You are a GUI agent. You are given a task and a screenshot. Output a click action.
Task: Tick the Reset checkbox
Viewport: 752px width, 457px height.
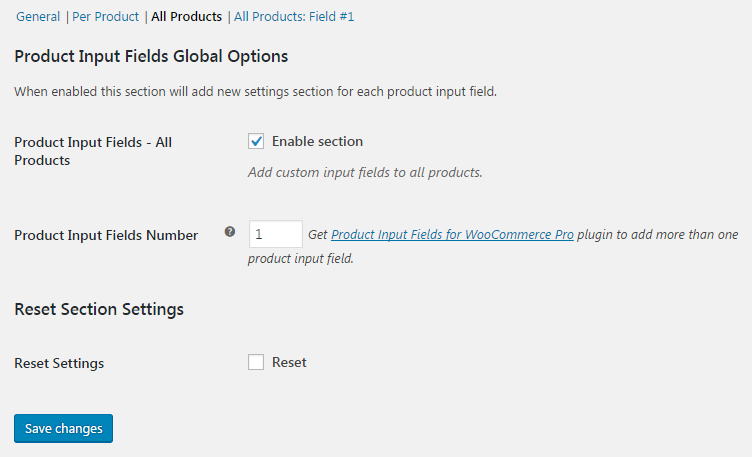256,362
